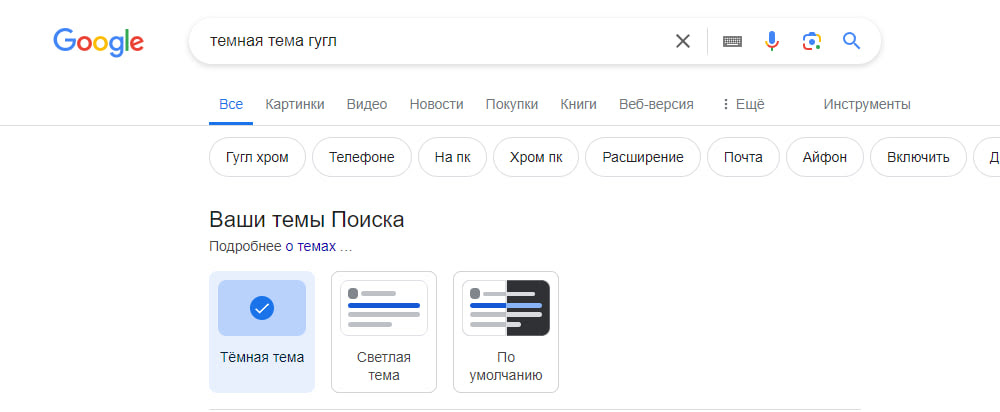1000x412 pixels.
Task: Filter results with the Расширение chip
Action: (643, 157)
